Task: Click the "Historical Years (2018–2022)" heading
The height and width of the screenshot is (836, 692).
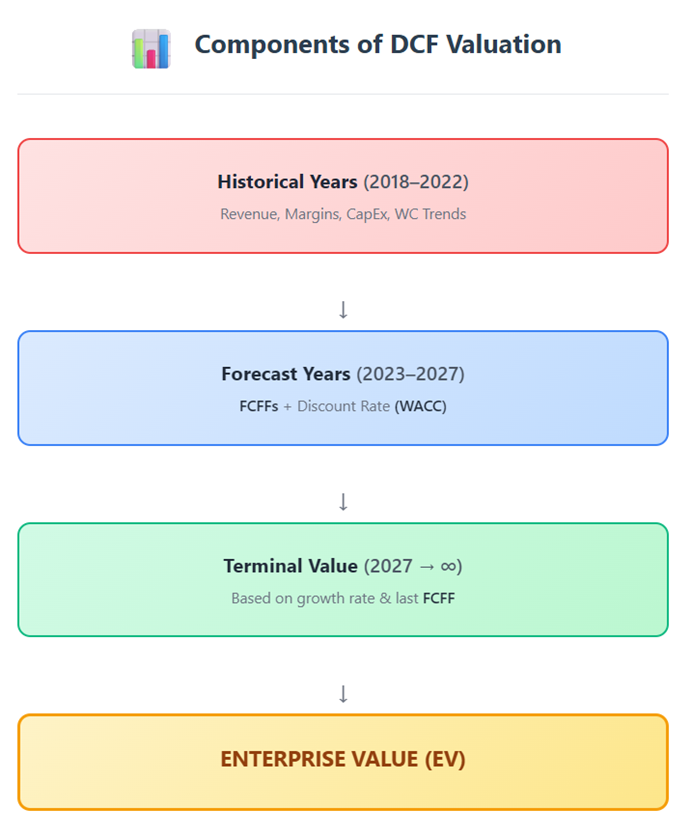Action: coord(342,182)
